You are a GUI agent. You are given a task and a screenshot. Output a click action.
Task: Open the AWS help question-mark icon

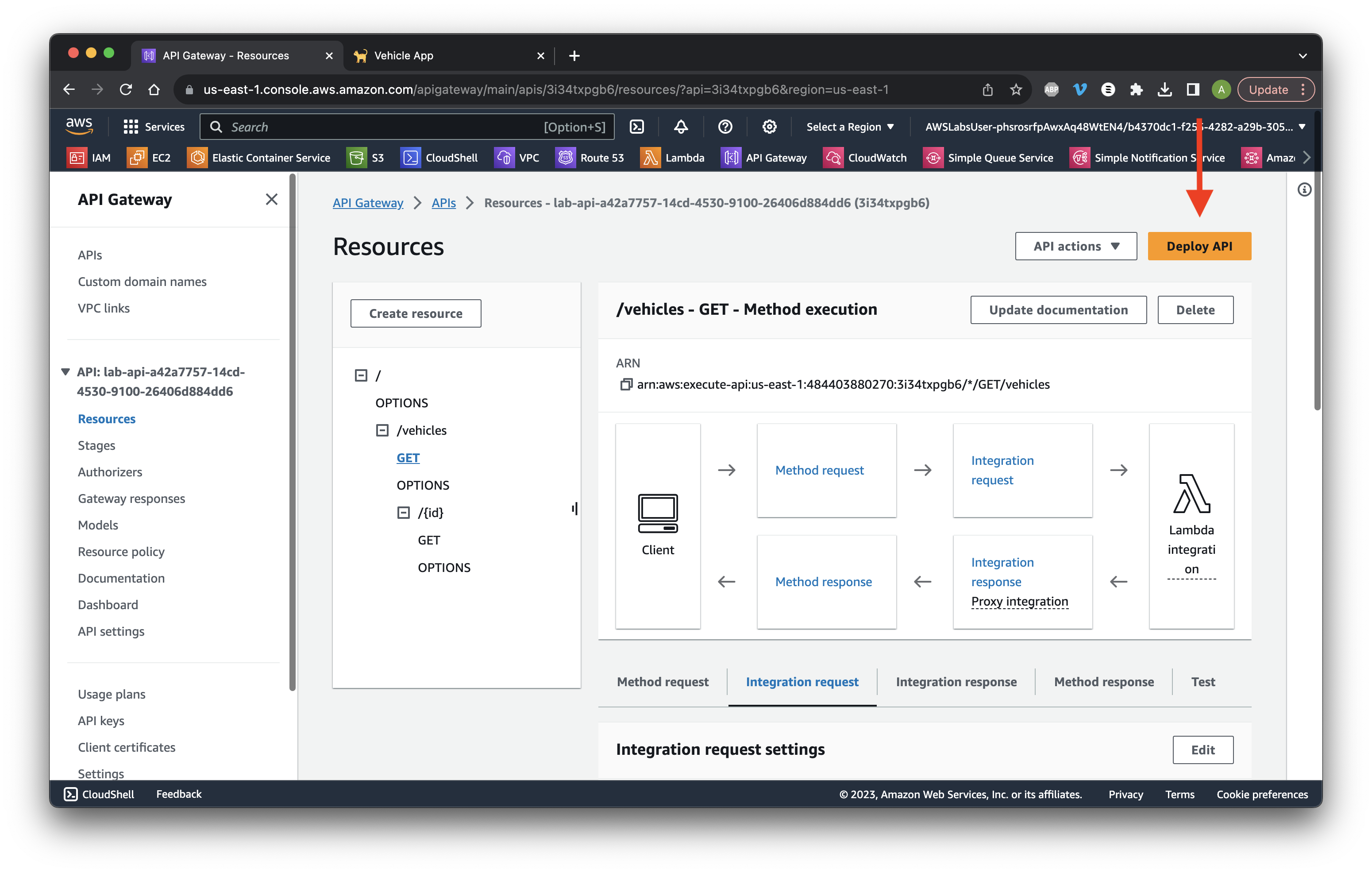725,127
